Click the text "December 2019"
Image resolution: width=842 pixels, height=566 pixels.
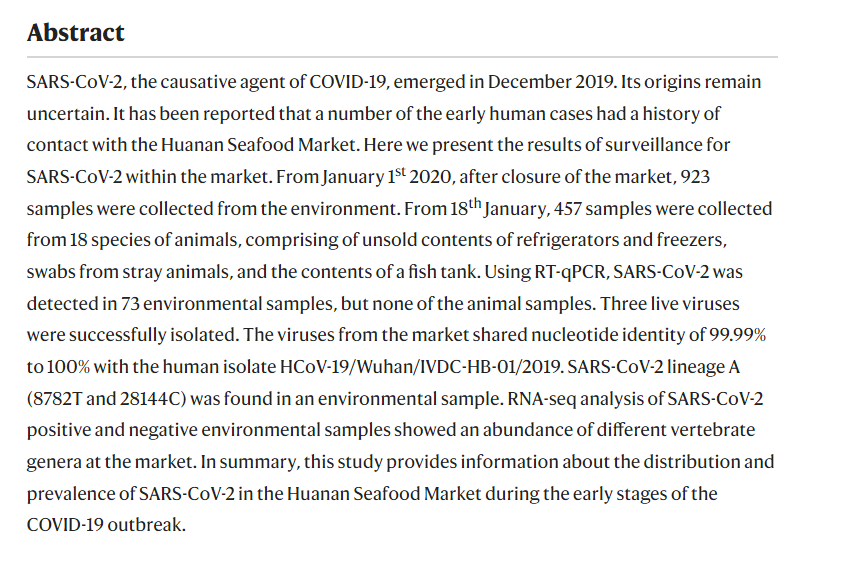click(x=551, y=82)
